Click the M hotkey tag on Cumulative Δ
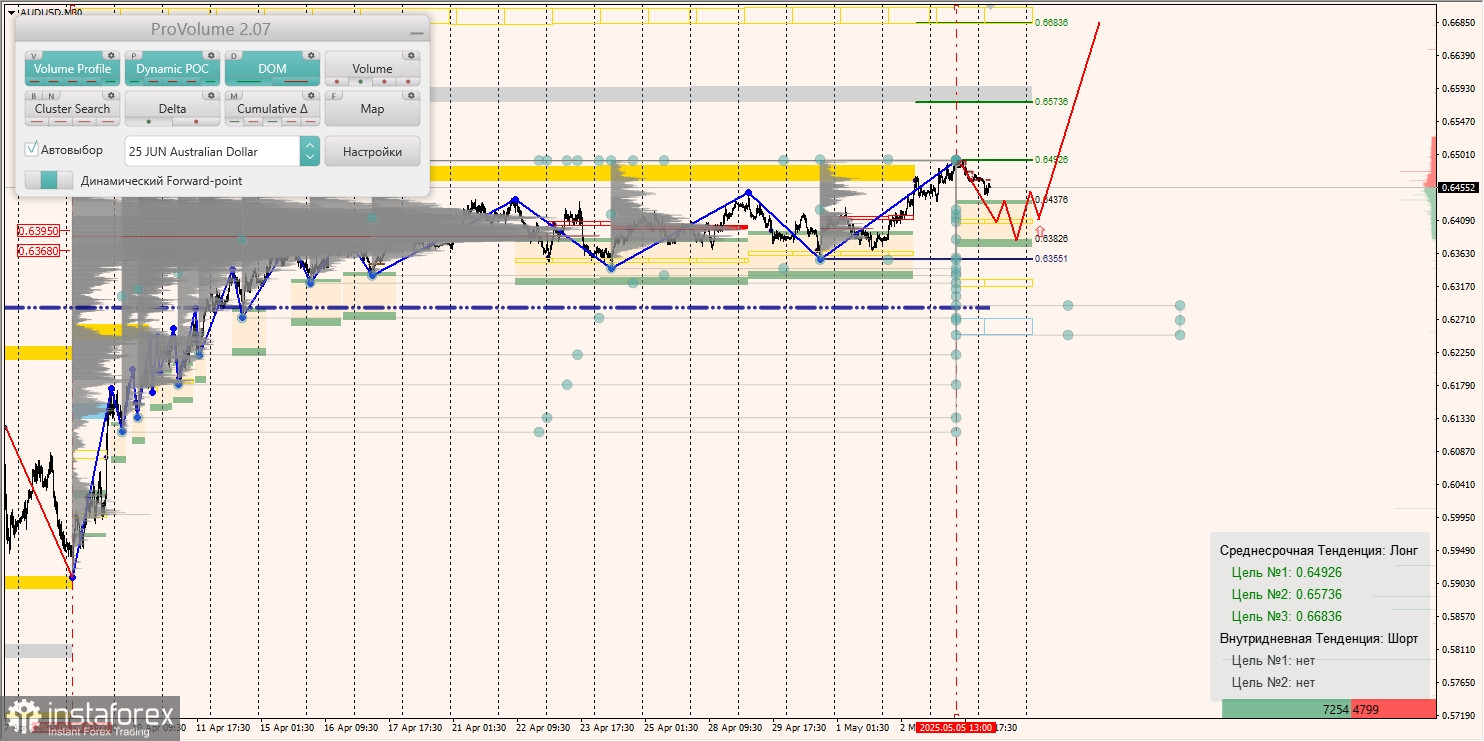The width and height of the screenshot is (1484, 741). click(x=234, y=96)
